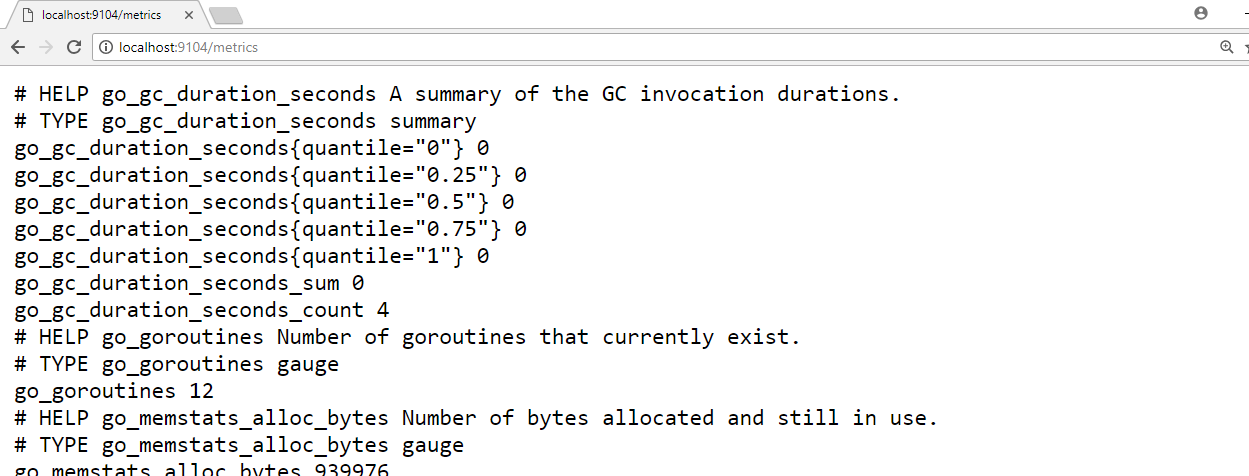Select the localhost:9104/metrics tab
The width and height of the screenshot is (1249, 476).
101,15
